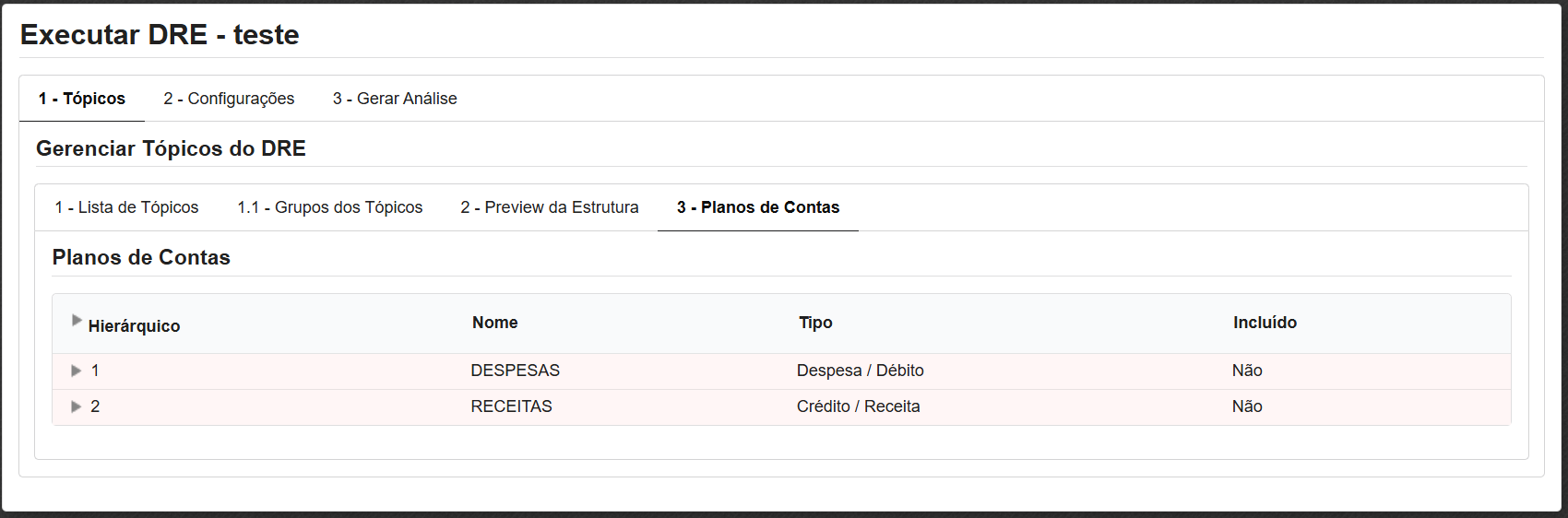Click Não in the RECEITAS row

tap(1247, 406)
